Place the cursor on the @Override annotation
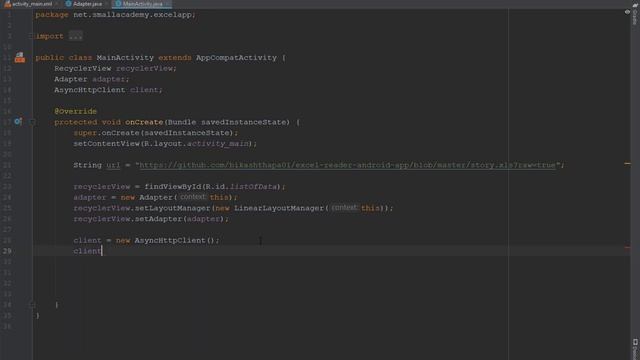 (x=76, y=111)
